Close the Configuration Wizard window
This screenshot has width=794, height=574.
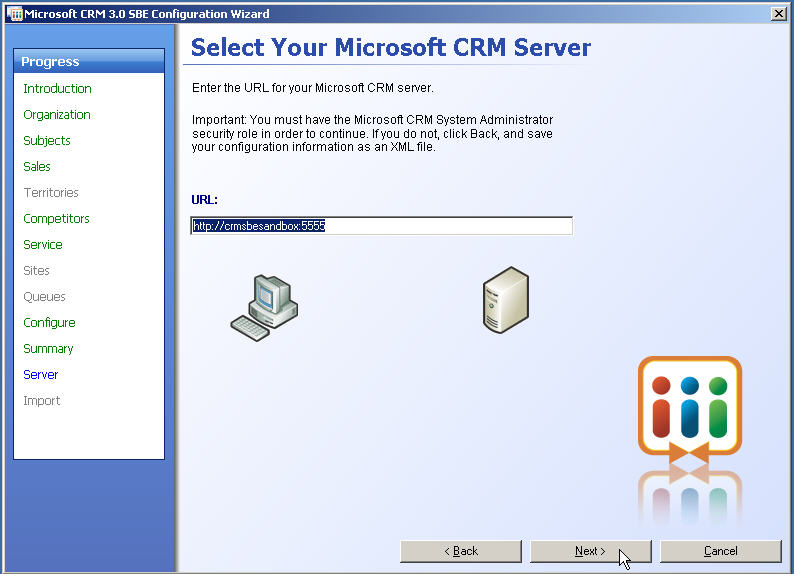click(x=778, y=14)
